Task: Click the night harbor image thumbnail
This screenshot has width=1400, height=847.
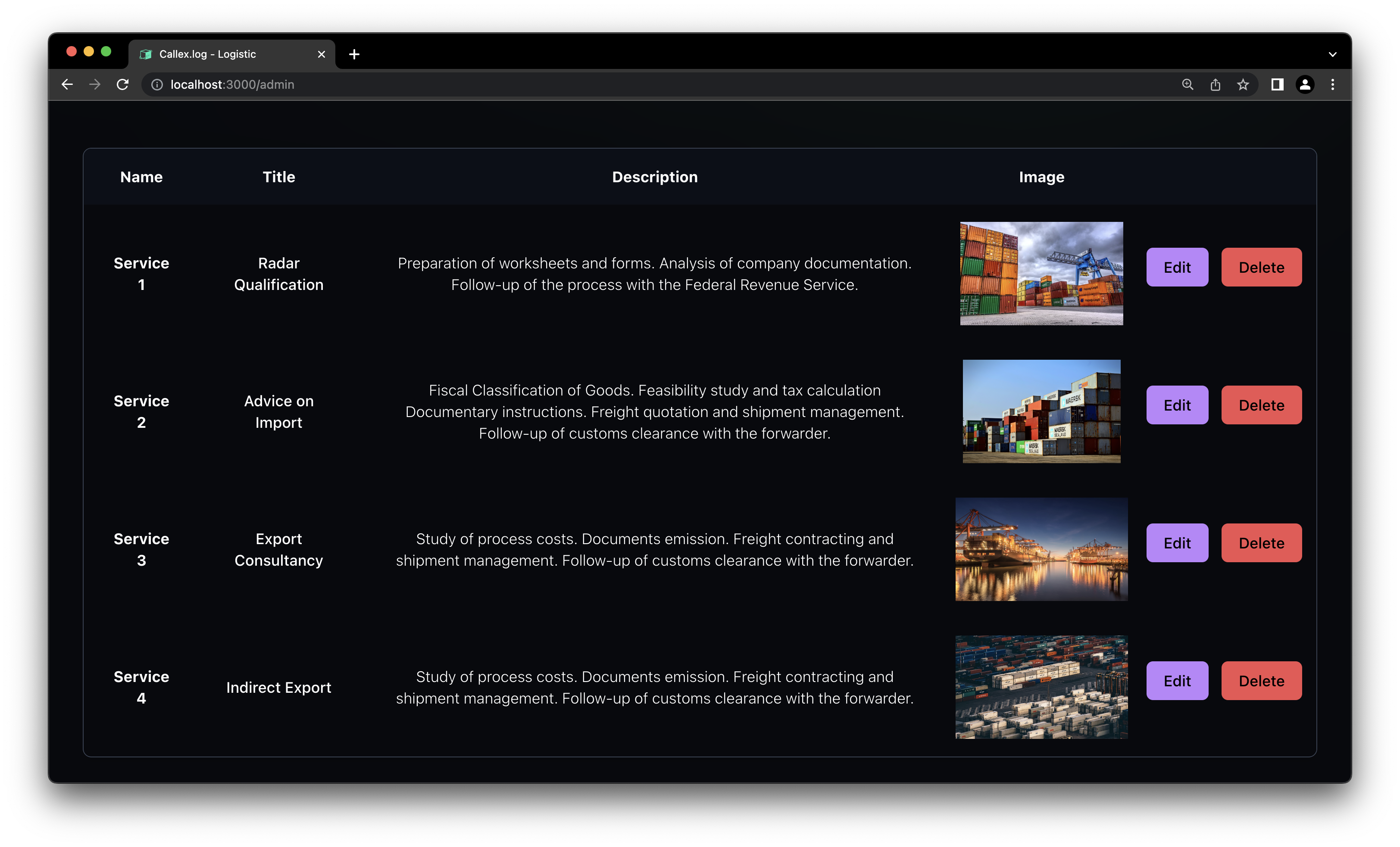Action: click(x=1041, y=549)
